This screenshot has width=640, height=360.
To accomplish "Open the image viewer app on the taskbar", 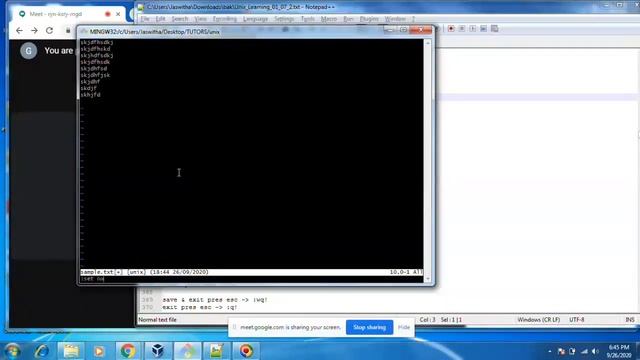I will pos(216,351).
